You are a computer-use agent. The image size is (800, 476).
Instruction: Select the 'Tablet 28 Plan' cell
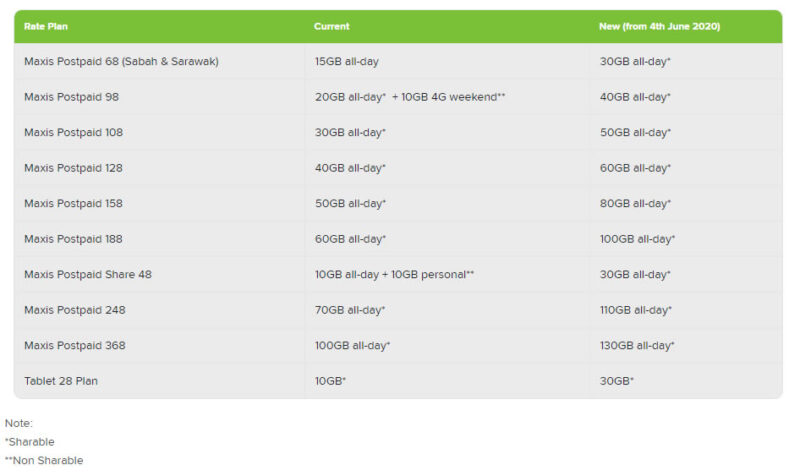tap(61, 381)
